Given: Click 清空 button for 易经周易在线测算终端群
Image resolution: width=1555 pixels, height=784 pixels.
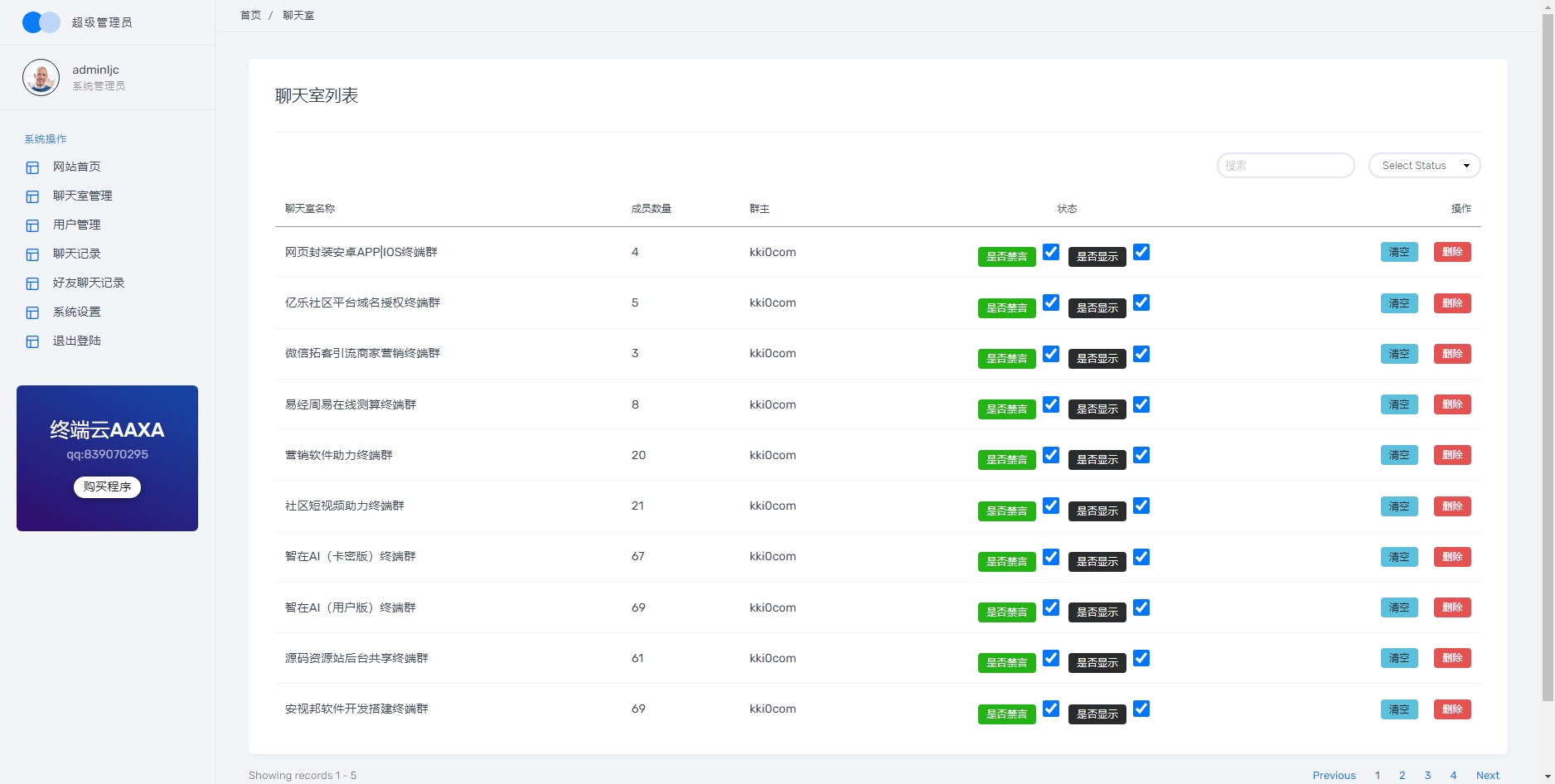Looking at the screenshot, I should tap(1398, 404).
